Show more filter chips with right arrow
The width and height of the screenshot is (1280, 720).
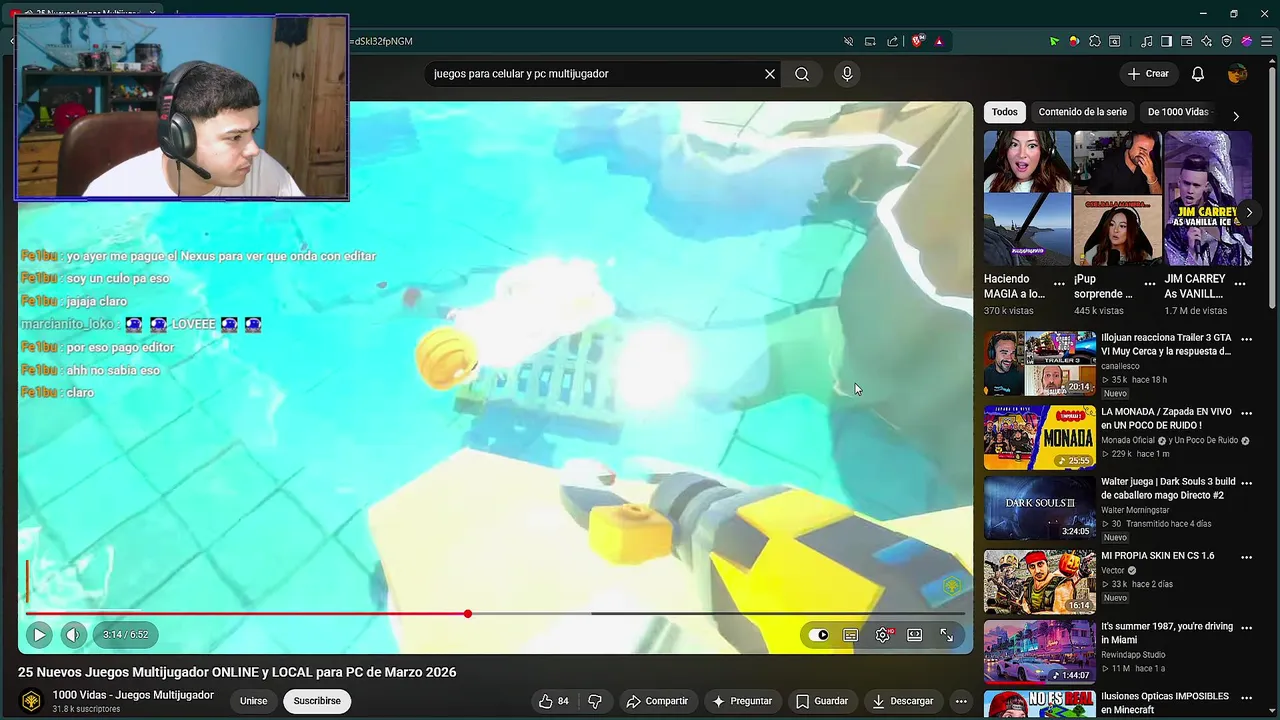pyautogui.click(x=1236, y=116)
